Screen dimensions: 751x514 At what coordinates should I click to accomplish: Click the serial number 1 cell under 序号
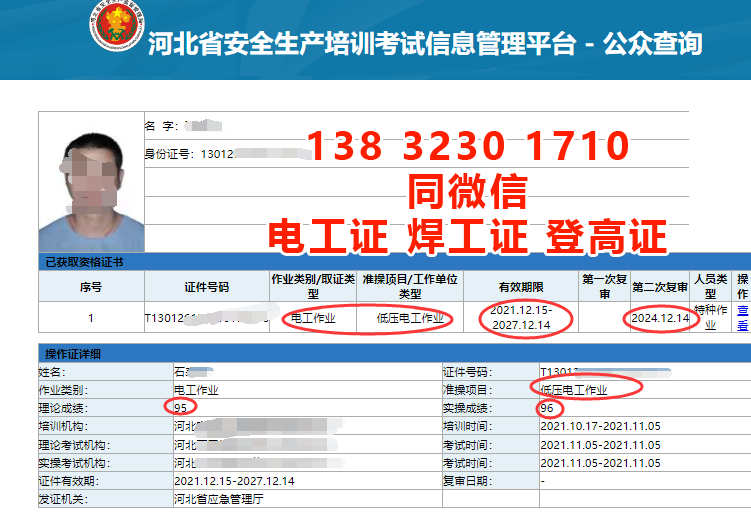point(90,319)
